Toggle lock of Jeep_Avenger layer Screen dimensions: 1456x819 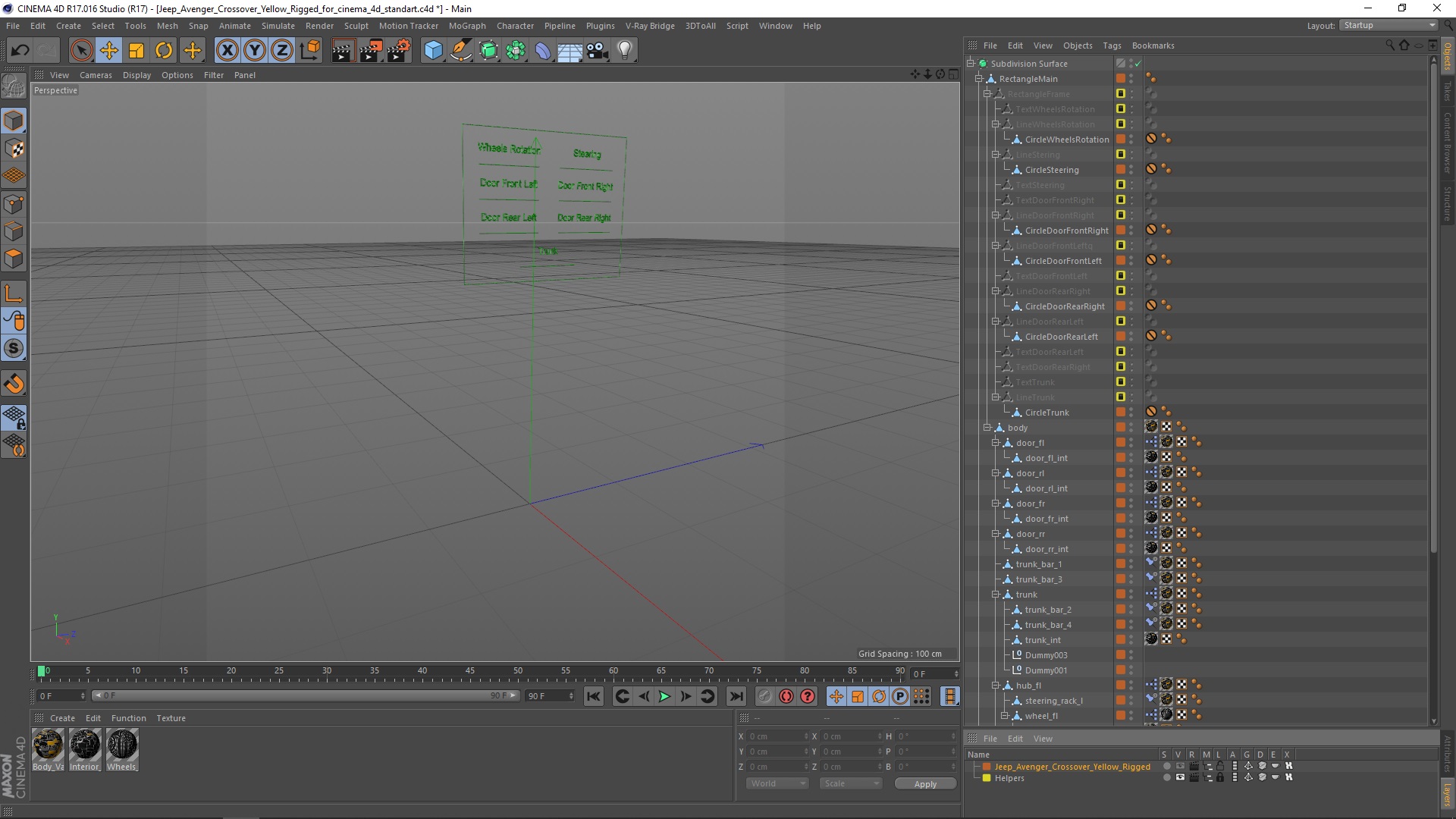click(1220, 766)
